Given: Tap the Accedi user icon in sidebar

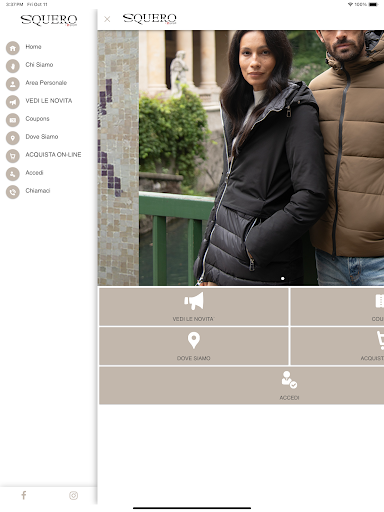Looking at the screenshot, I should 13,174.
